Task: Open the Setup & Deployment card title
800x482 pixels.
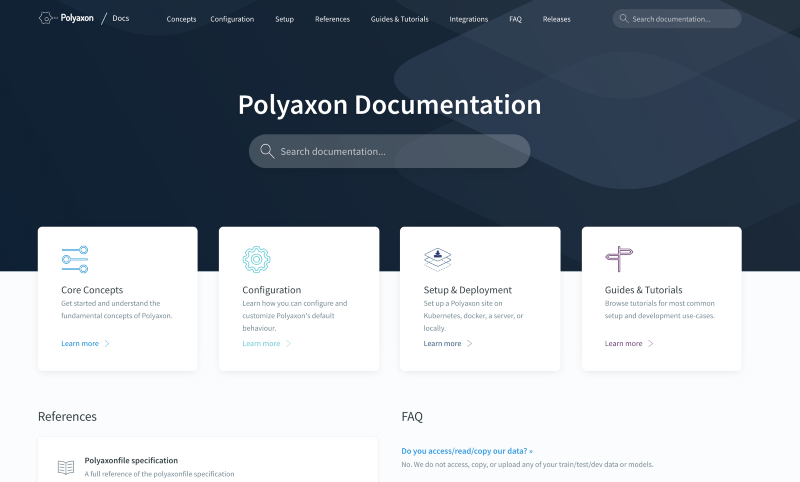Action: [x=467, y=290]
